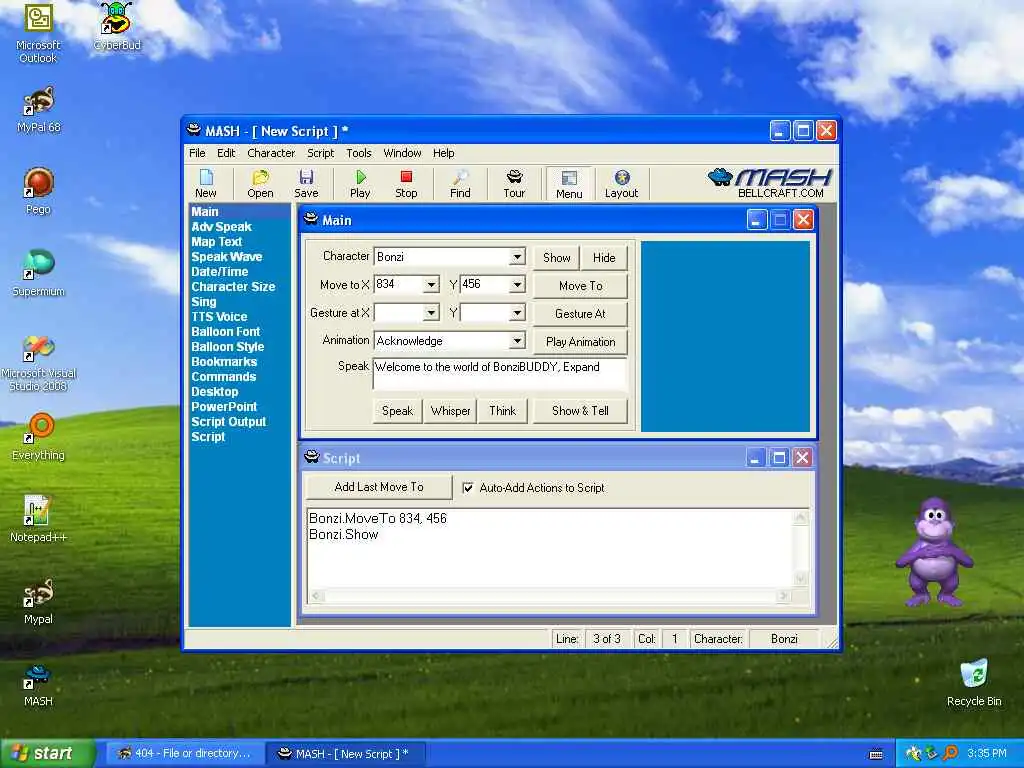This screenshot has width=1024, height=768.
Task: Click the Layout toolbar icon
Action: 621,184
